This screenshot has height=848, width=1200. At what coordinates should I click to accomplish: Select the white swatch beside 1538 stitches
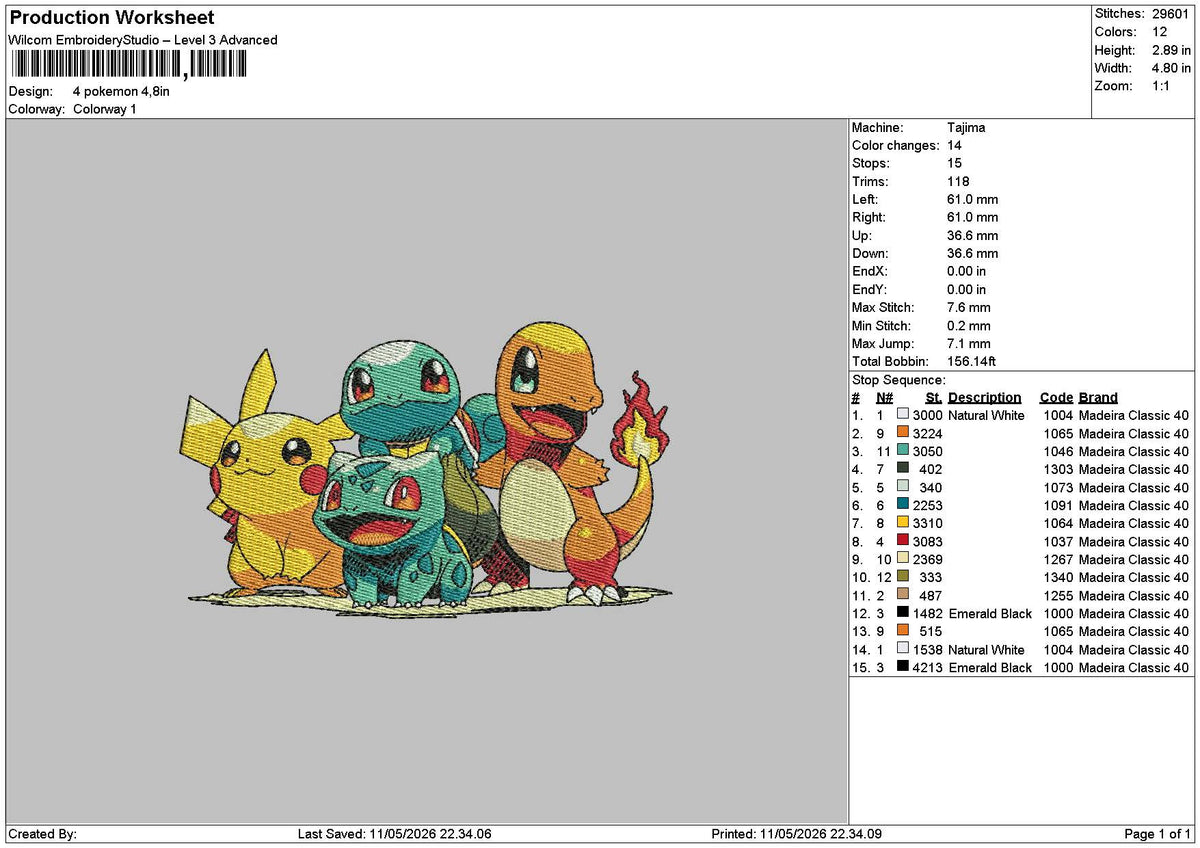903,649
